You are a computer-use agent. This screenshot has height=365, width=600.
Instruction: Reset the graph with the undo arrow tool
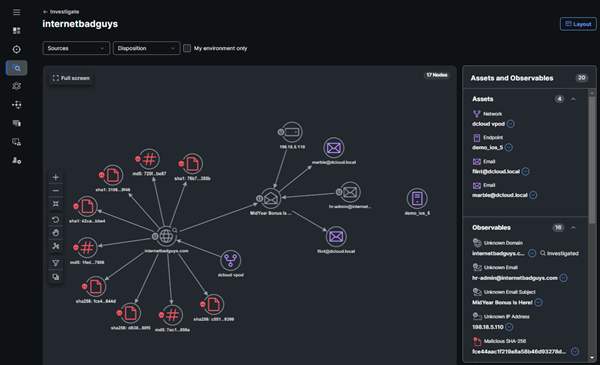coord(55,220)
